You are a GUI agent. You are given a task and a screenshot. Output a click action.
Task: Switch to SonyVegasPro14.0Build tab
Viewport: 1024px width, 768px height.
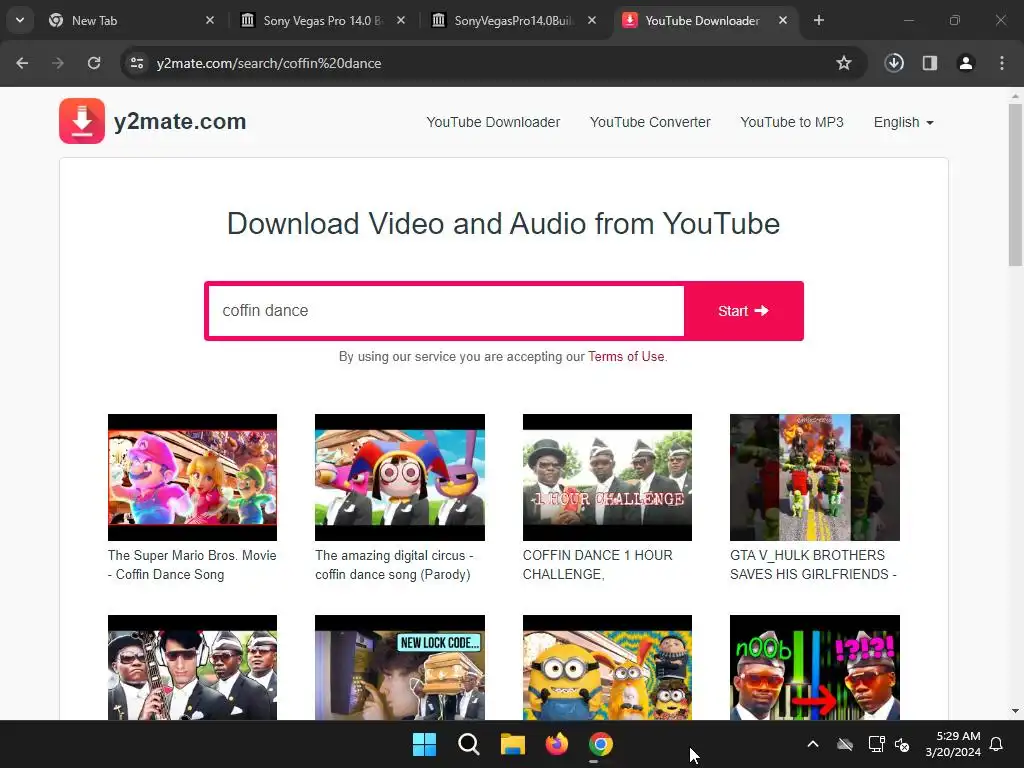tap(513, 20)
